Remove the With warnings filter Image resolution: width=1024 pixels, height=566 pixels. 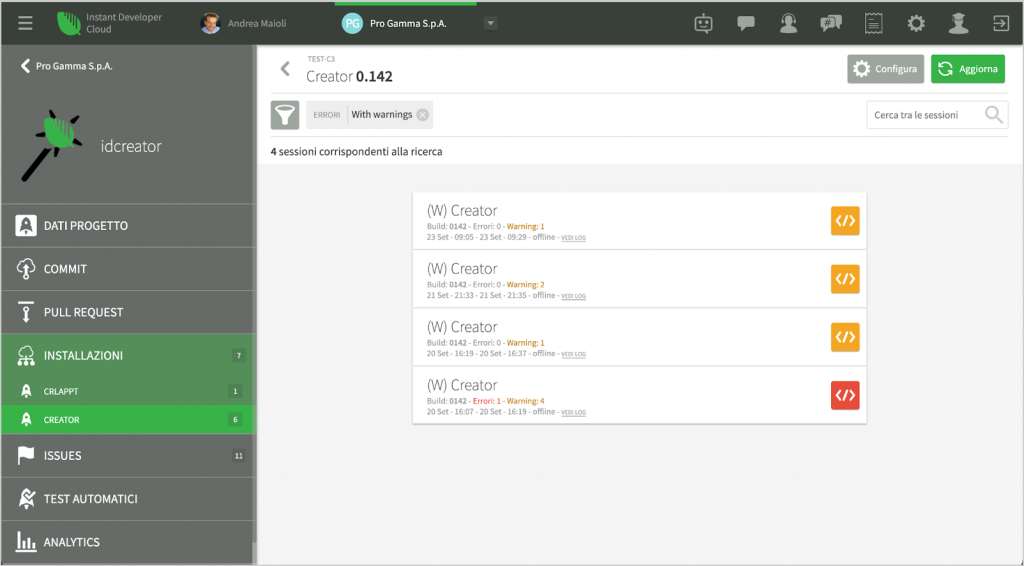click(423, 115)
